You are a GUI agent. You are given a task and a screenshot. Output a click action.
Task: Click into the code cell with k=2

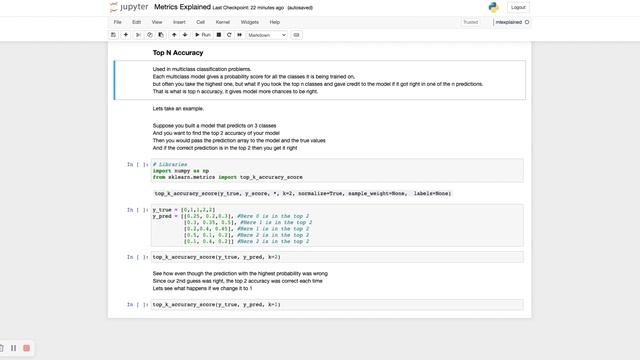[x=337, y=257]
